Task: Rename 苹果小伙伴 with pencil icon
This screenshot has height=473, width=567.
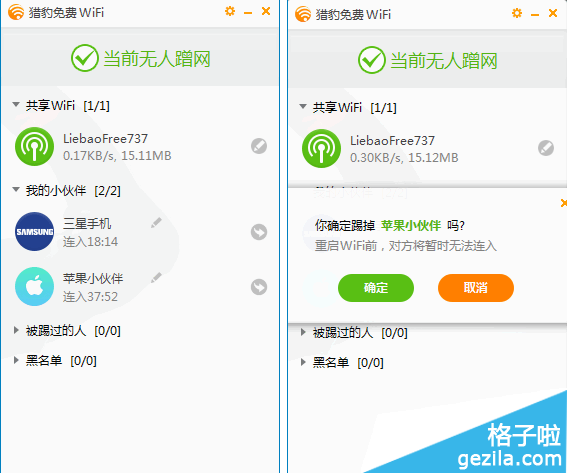Action: coord(156,278)
